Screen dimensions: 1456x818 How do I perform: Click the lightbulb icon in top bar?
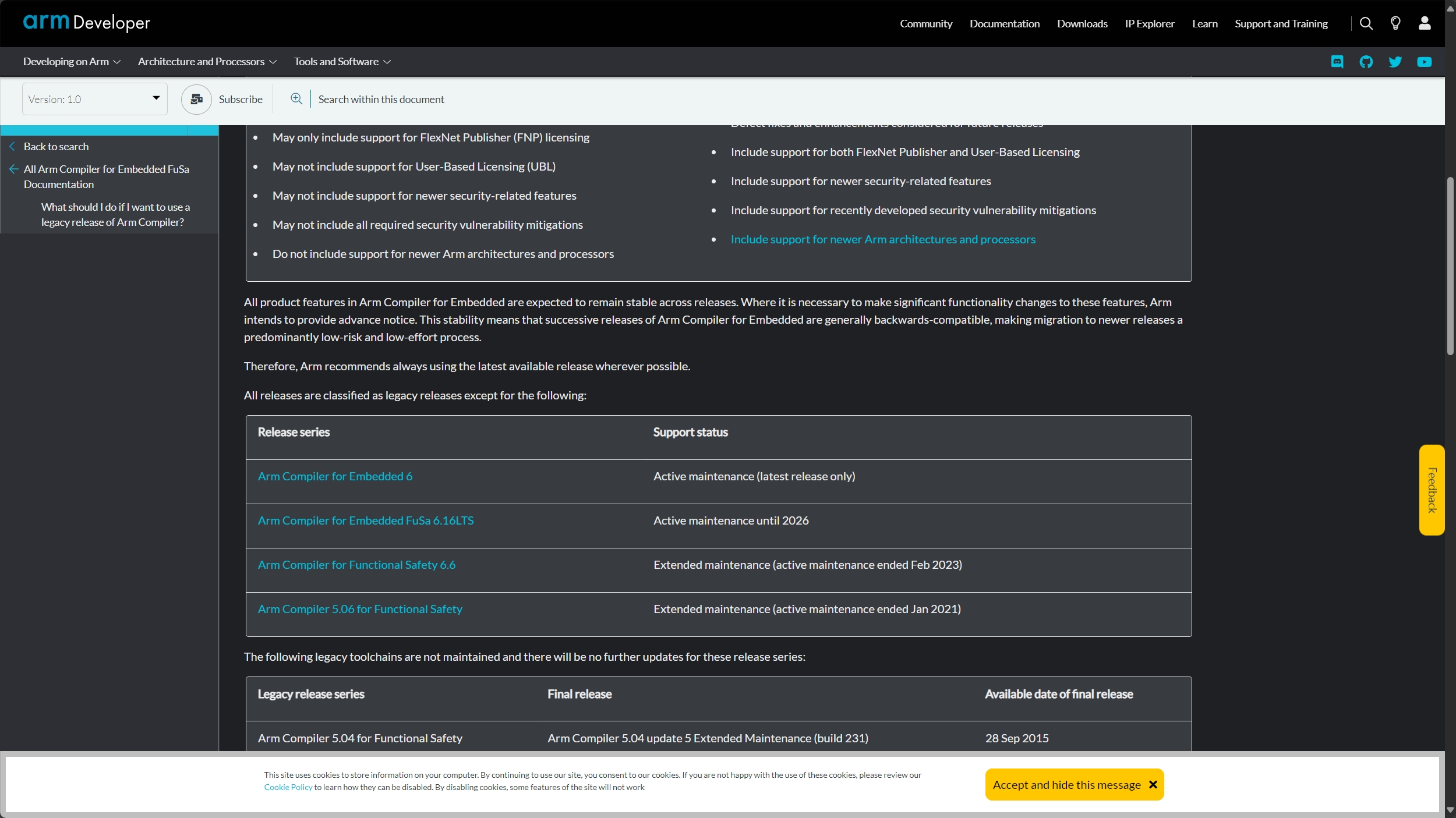click(1395, 23)
